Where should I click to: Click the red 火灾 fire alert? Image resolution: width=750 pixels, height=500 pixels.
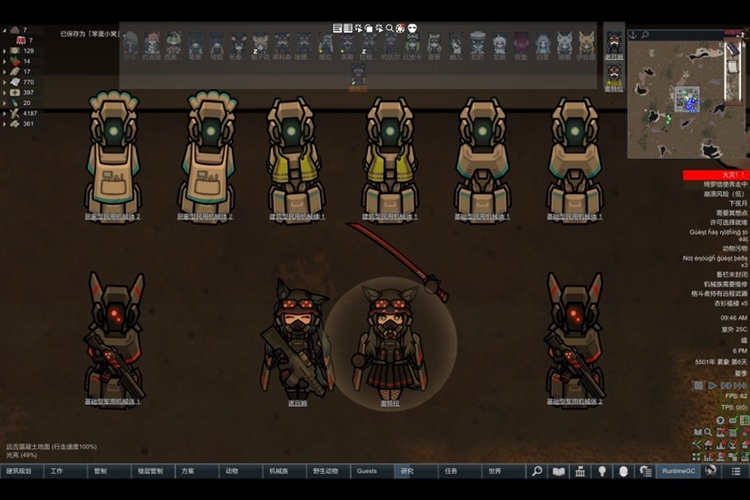pos(715,175)
